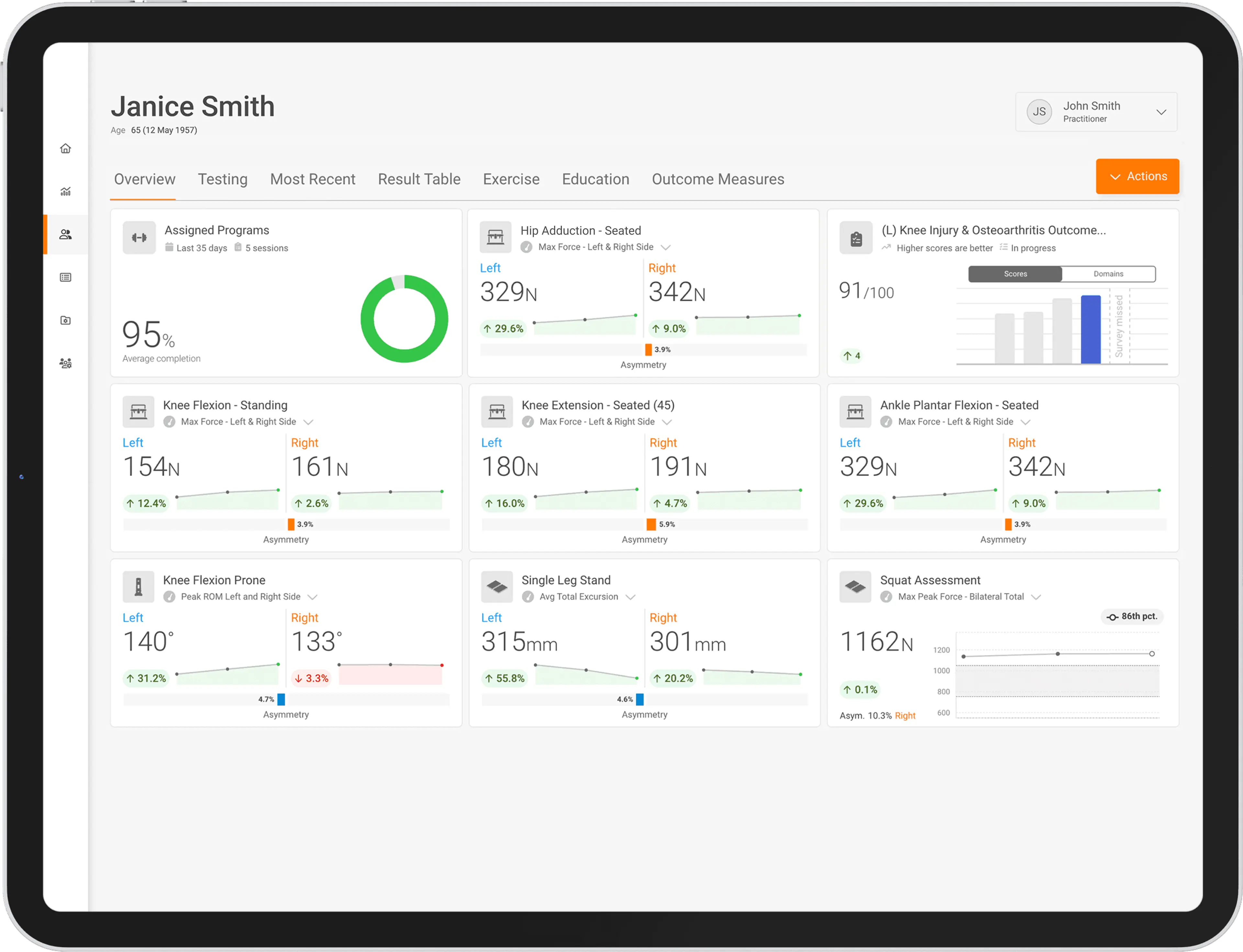
Task: Click the orange Actions button
Action: click(1137, 177)
